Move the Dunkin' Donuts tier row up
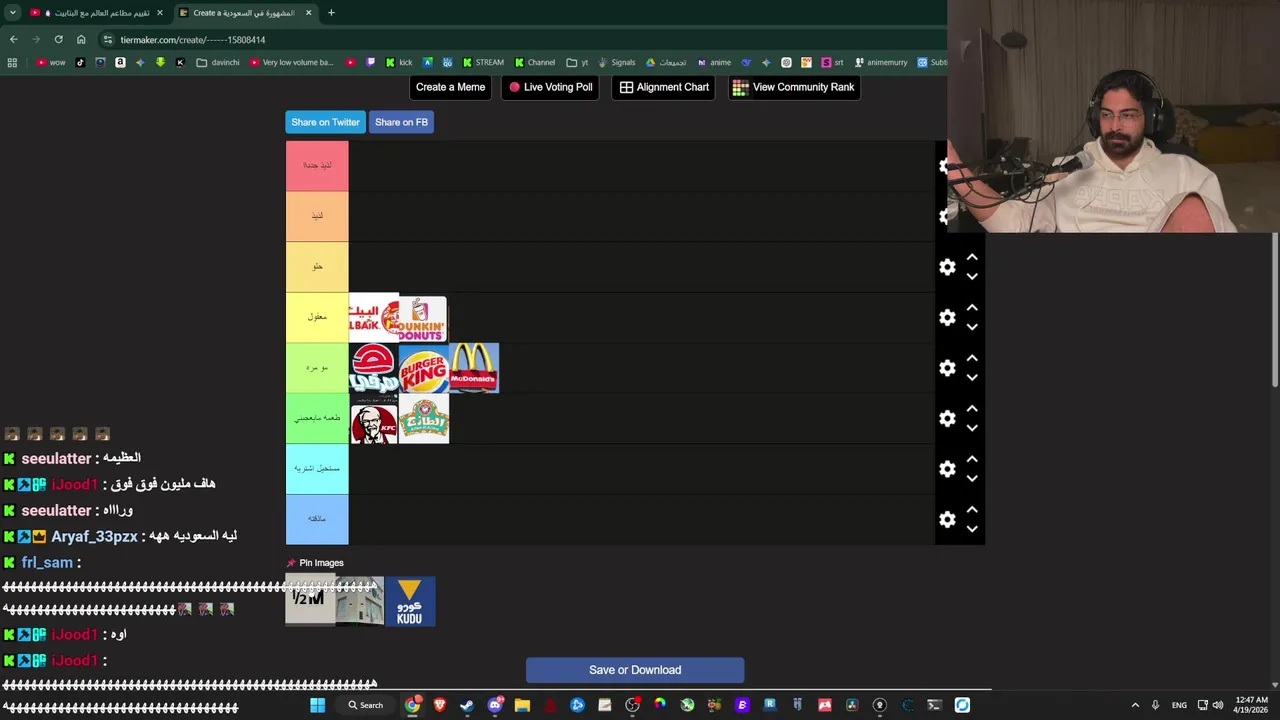 point(972,307)
